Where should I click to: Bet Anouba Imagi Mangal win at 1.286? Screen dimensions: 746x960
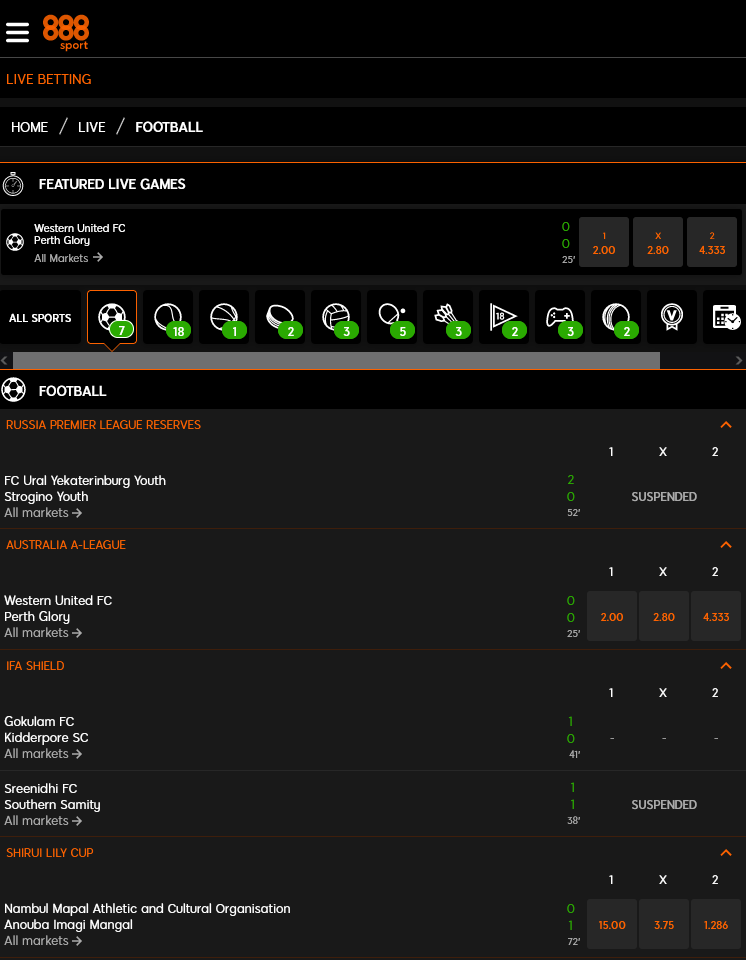point(716,924)
